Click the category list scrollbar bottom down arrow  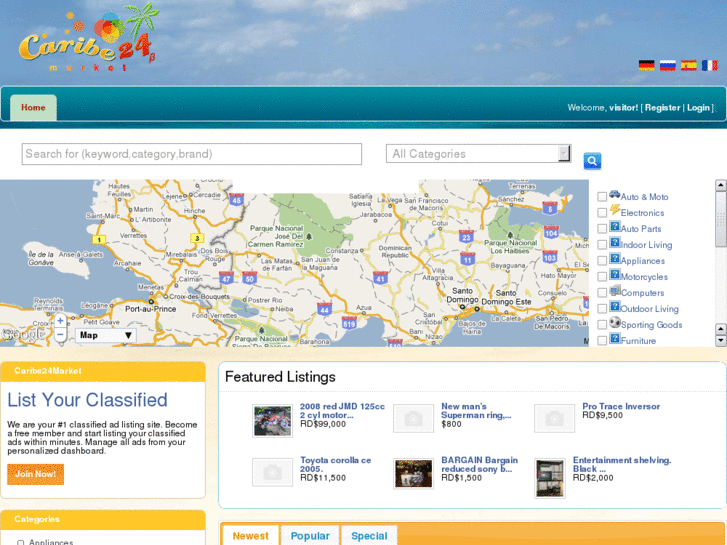point(721,340)
